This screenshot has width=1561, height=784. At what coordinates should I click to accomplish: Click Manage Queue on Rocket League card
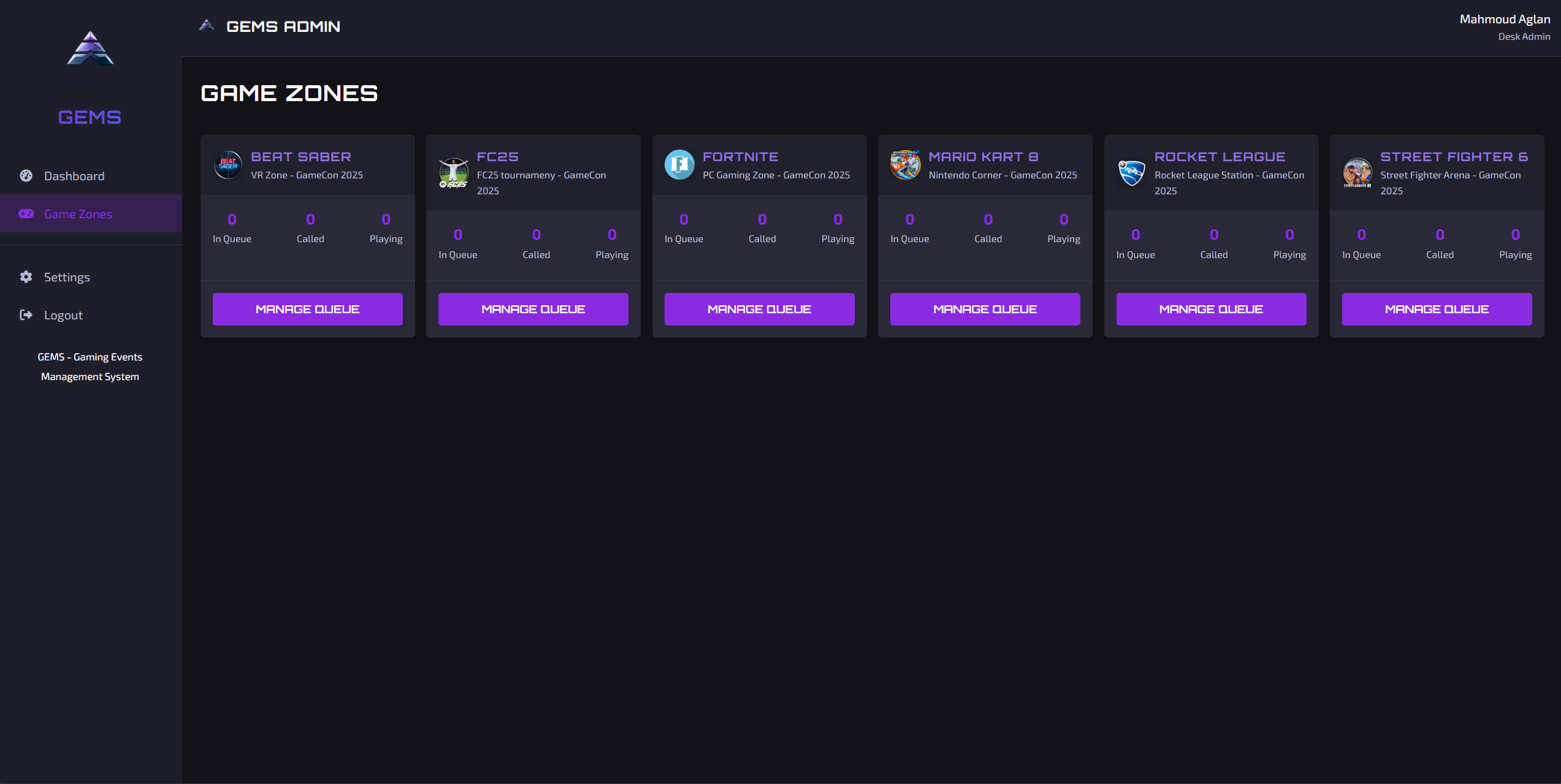(1211, 309)
